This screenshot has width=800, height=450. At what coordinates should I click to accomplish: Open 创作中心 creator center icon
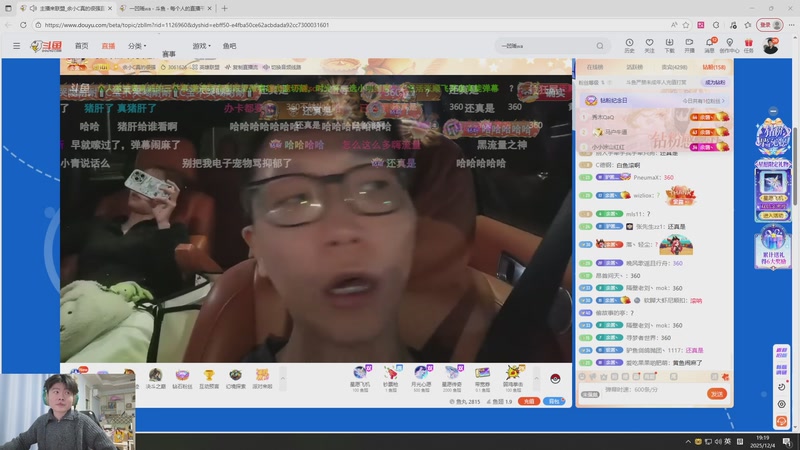tap(730, 45)
